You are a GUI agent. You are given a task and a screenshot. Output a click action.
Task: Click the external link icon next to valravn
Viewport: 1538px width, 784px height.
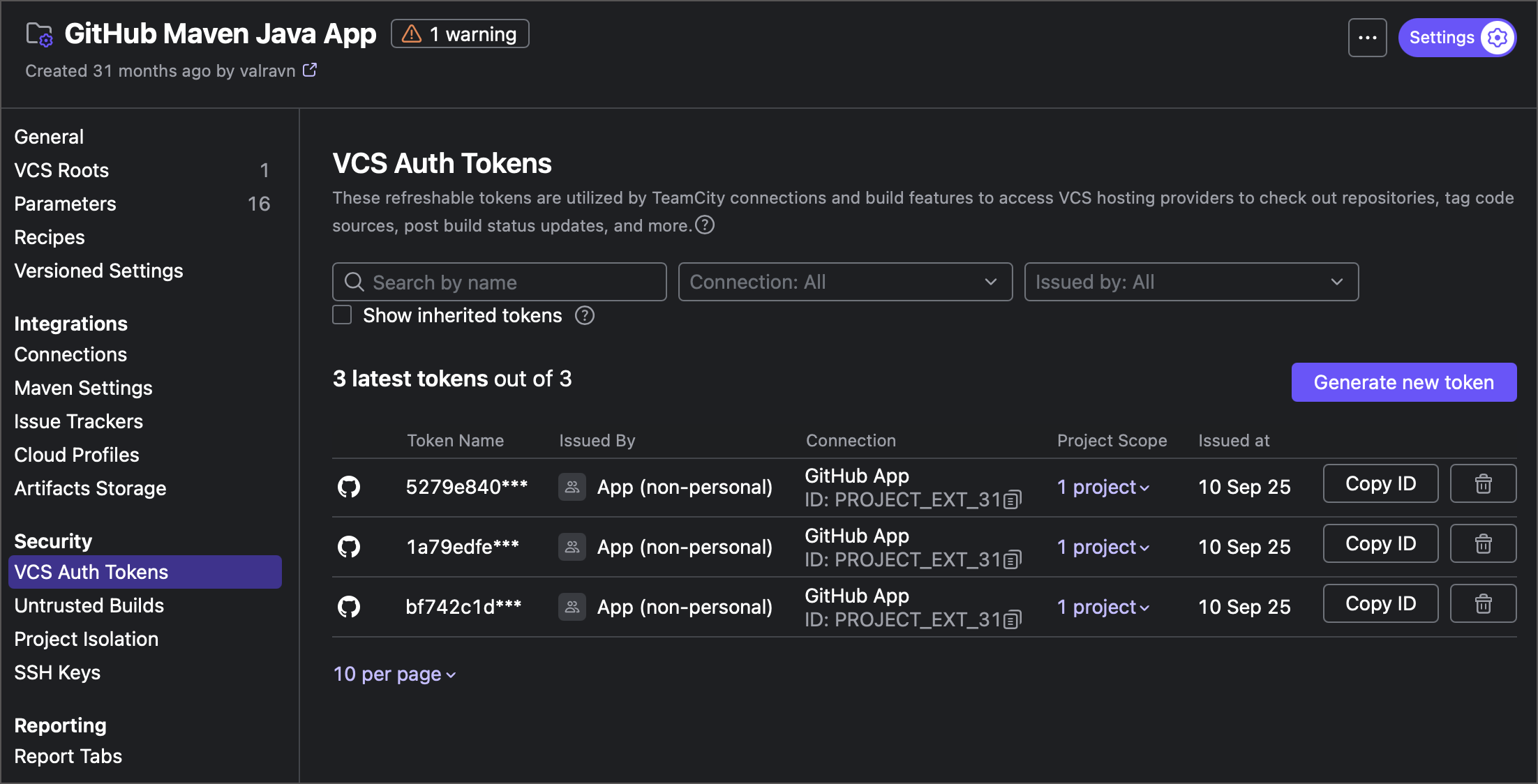[x=309, y=70]
